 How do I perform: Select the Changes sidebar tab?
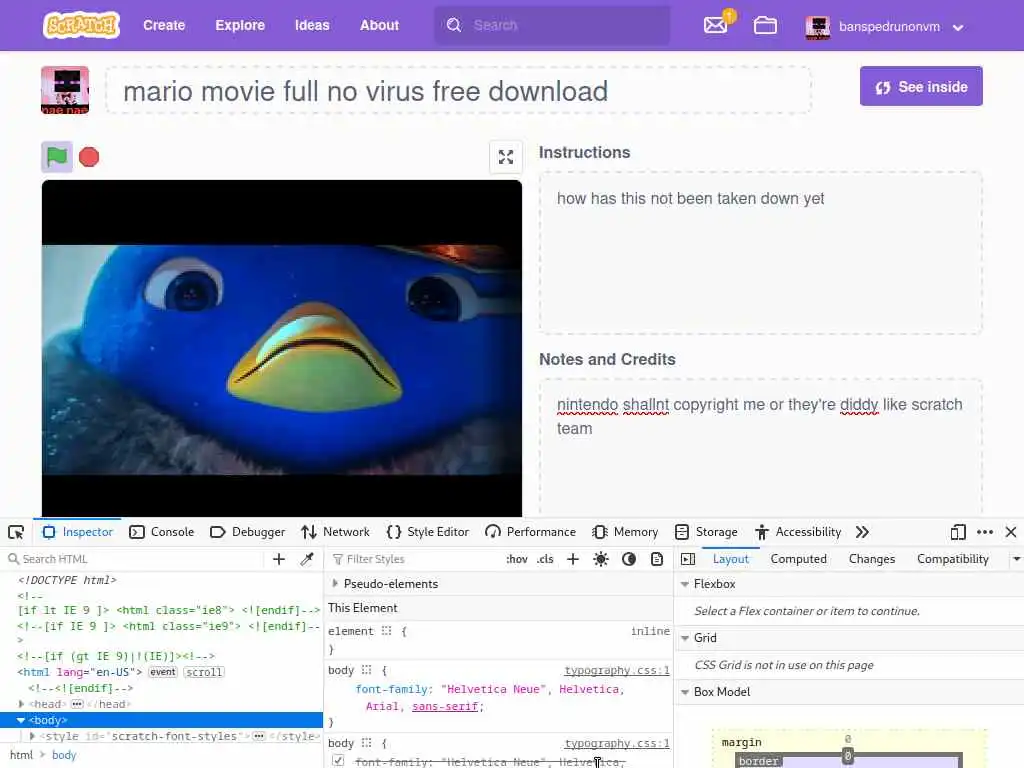coord(872,559)
